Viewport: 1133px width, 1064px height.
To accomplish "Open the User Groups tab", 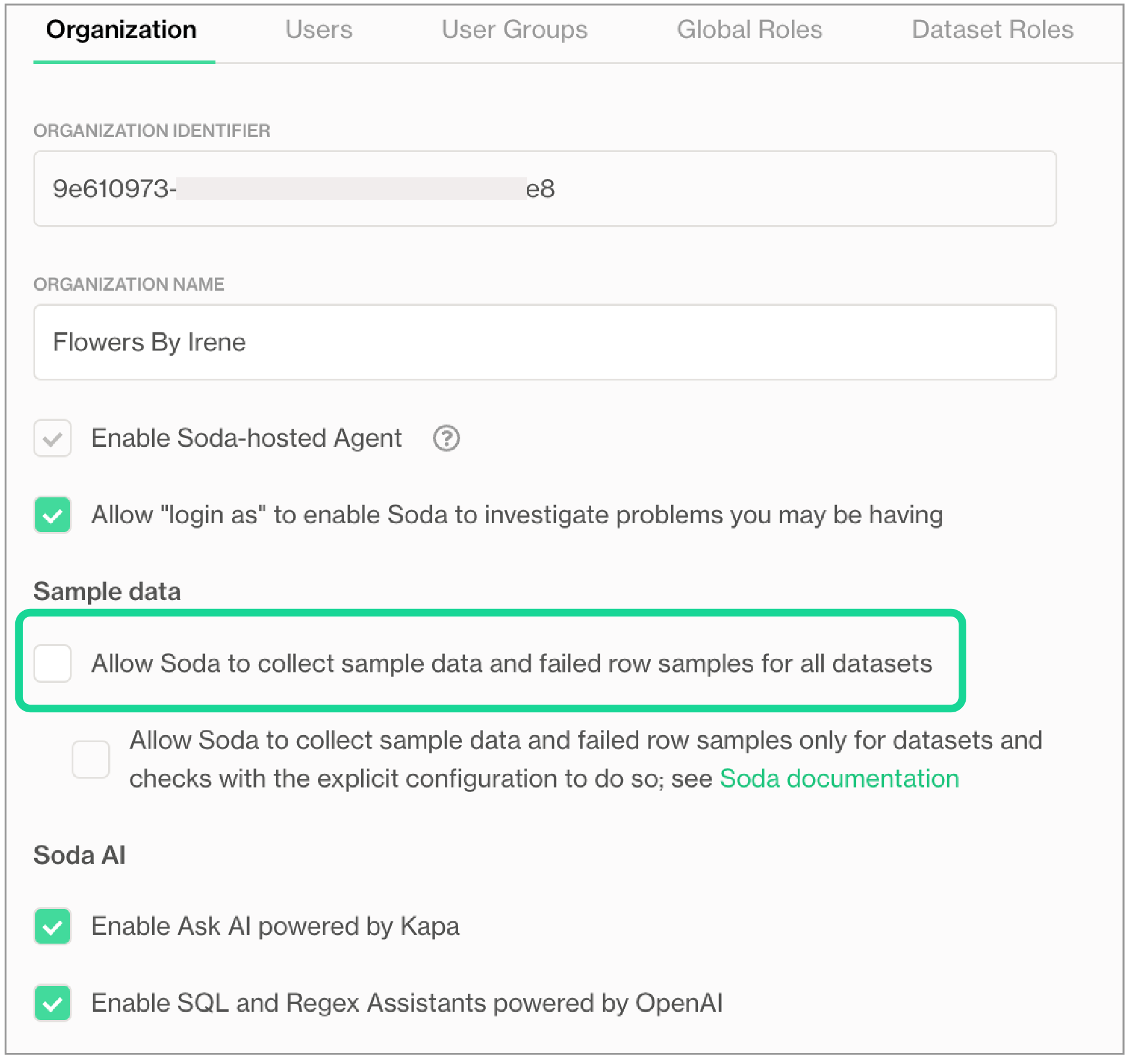I will point(514,29).
